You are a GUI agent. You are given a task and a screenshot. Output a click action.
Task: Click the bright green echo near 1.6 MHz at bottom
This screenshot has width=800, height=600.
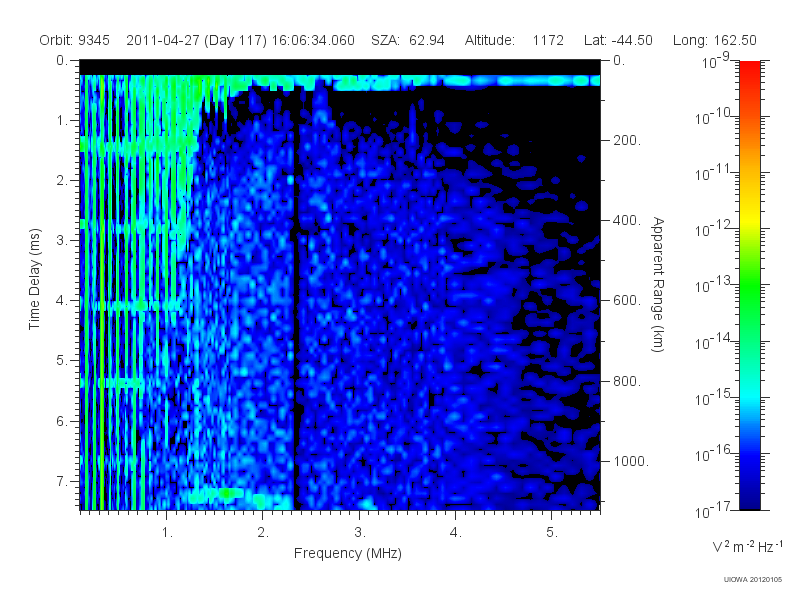pyautogui.click(x=224, y=493)
